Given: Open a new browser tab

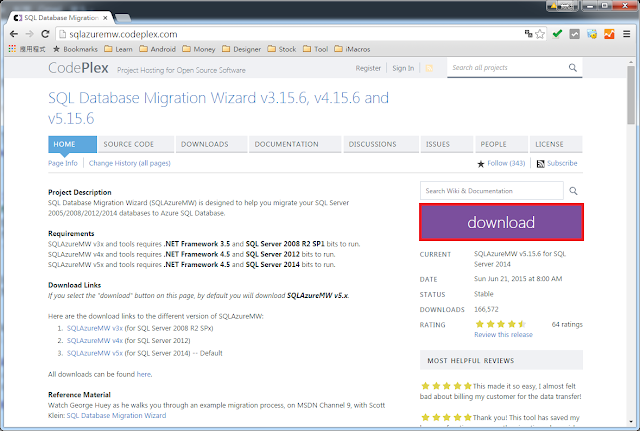Looking at the screenshot, I should pos(123,18).
